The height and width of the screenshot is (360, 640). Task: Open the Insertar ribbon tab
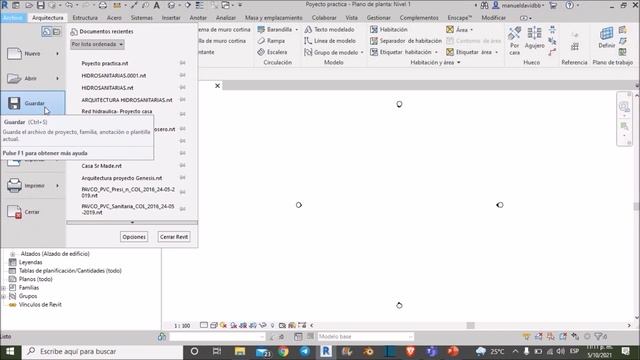(171, 18)
